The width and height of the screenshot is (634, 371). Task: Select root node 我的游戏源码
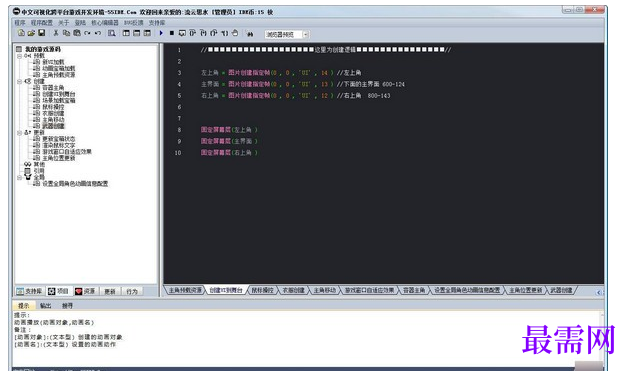click(x=43, y=49)
